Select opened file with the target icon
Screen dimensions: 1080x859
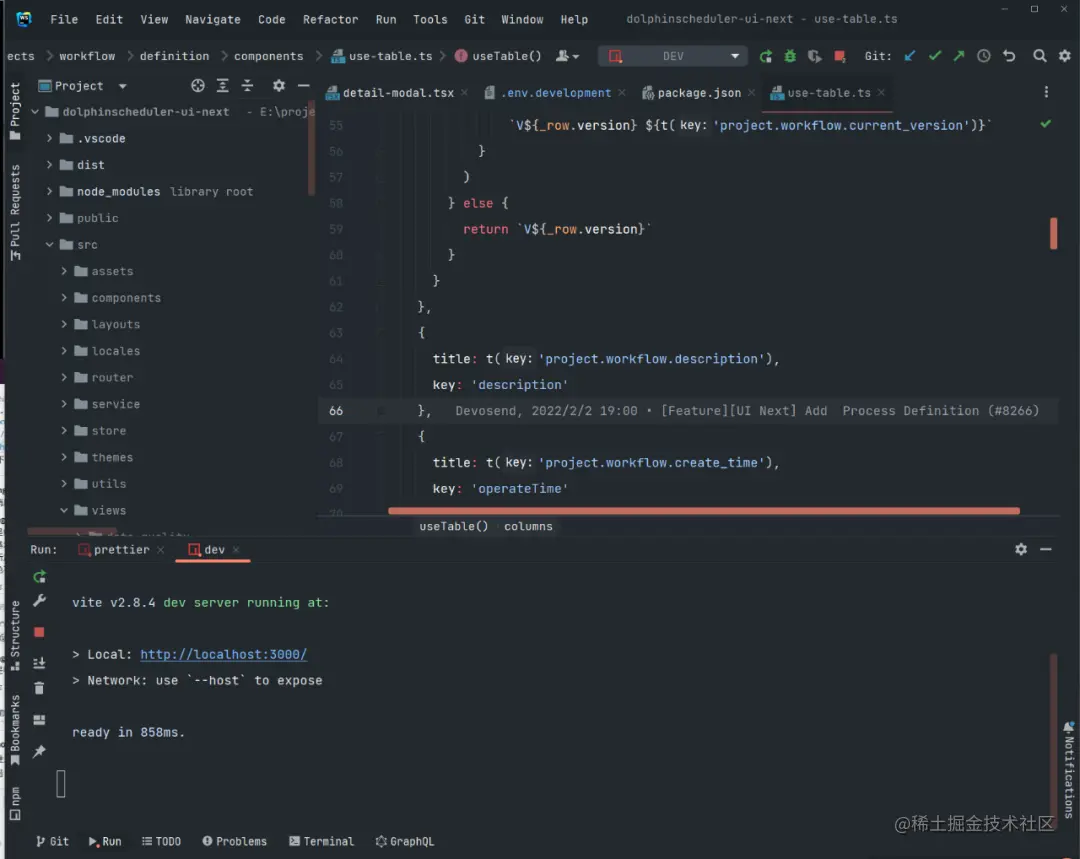[198, 85]
